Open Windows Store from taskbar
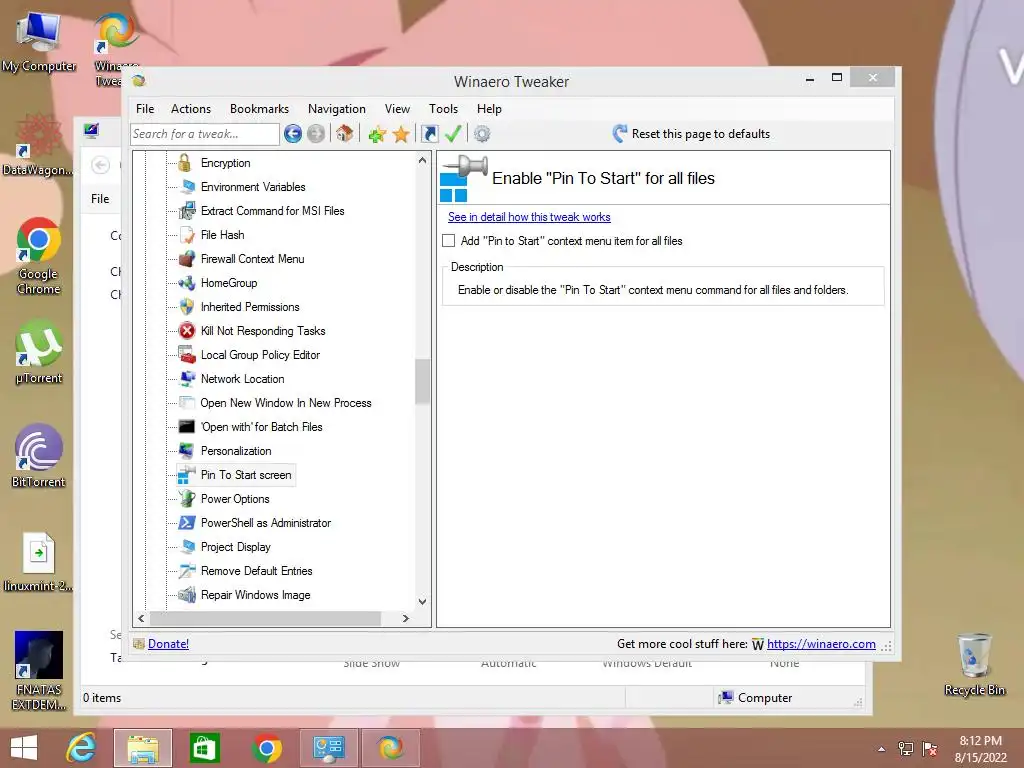This screenshot has height=768, width=1024. [x=204, y=748]
